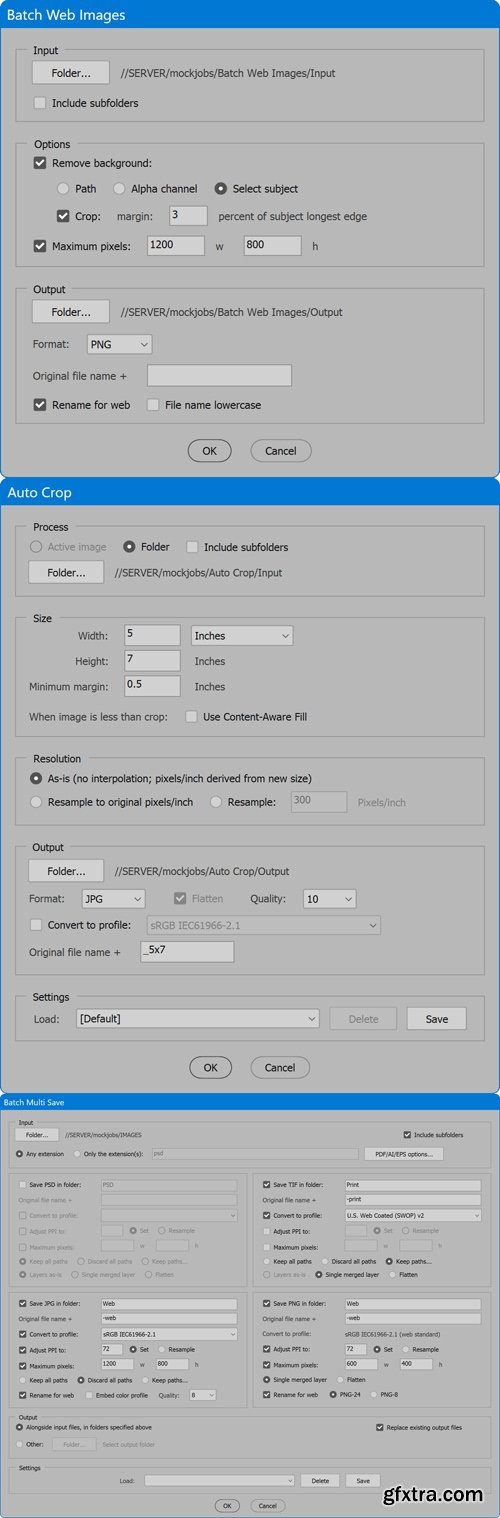Click Cancel in Batch Web Images dialog
Image resolution: width=500 pixels, height=1518 pixels.
tap(281, 451)
